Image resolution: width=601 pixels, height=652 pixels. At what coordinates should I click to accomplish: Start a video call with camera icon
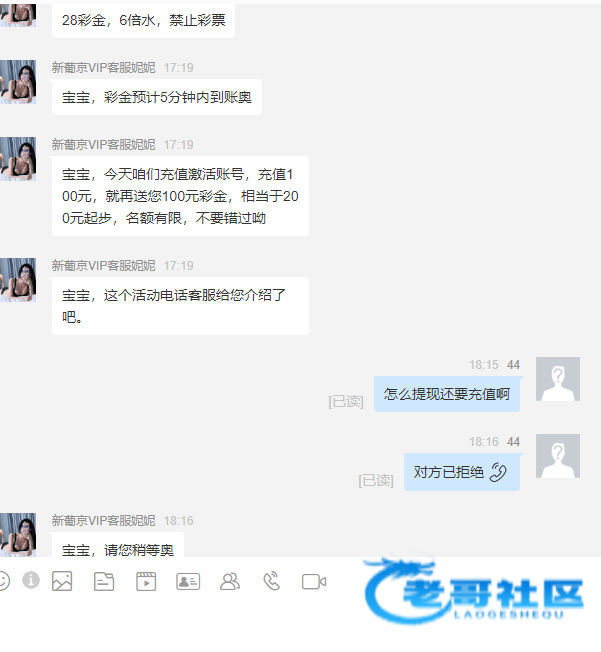point(314,582)
